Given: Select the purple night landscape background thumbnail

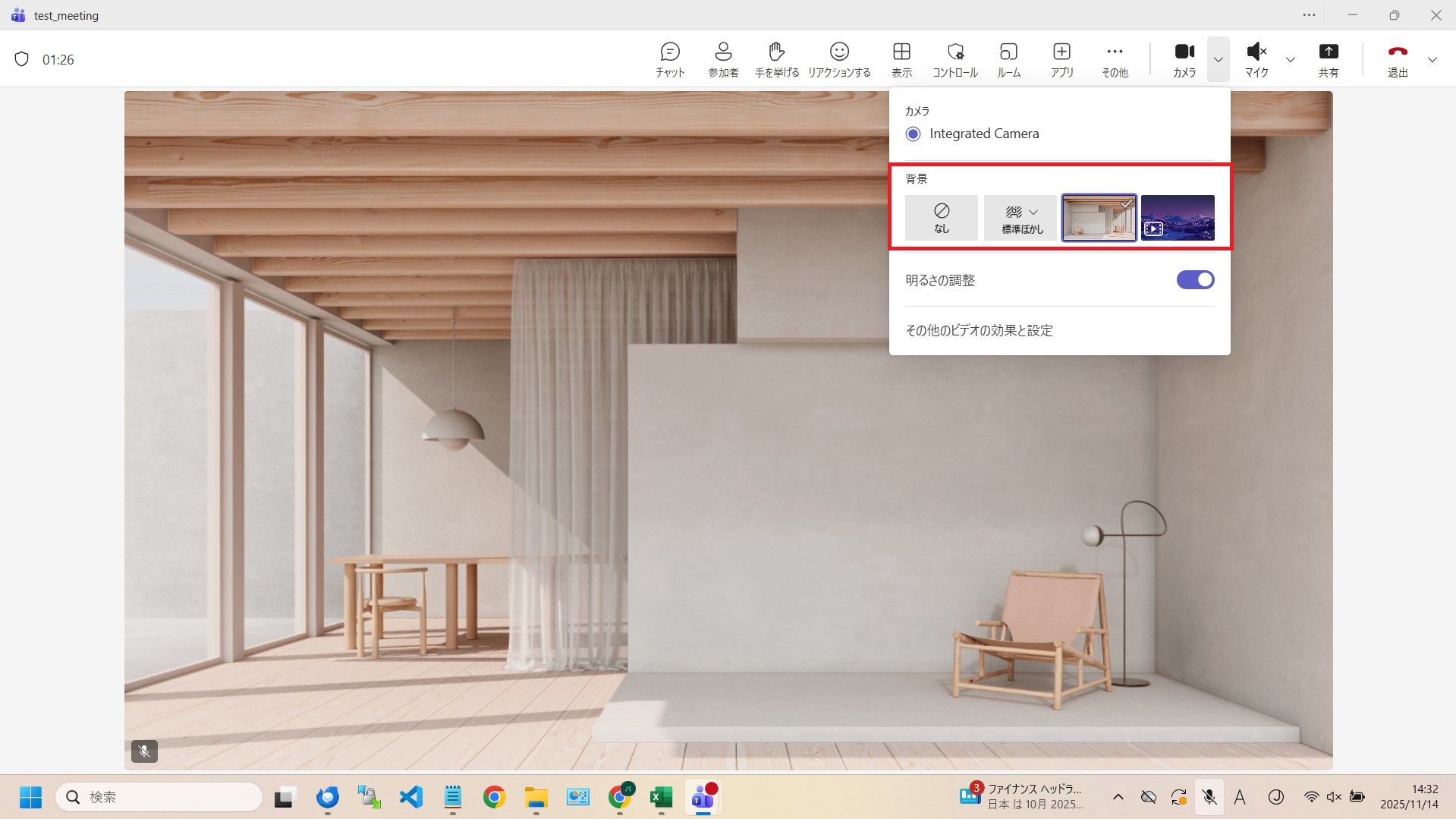Looking at the screenshot, I should tap(1178, 218).
